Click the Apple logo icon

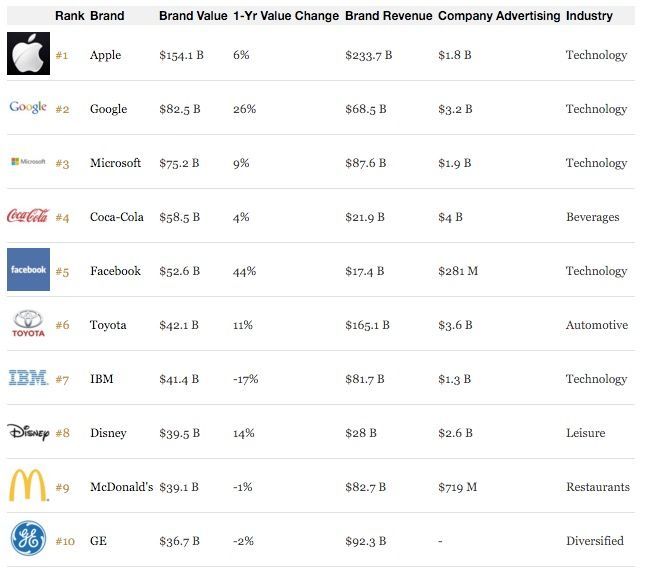28,53
